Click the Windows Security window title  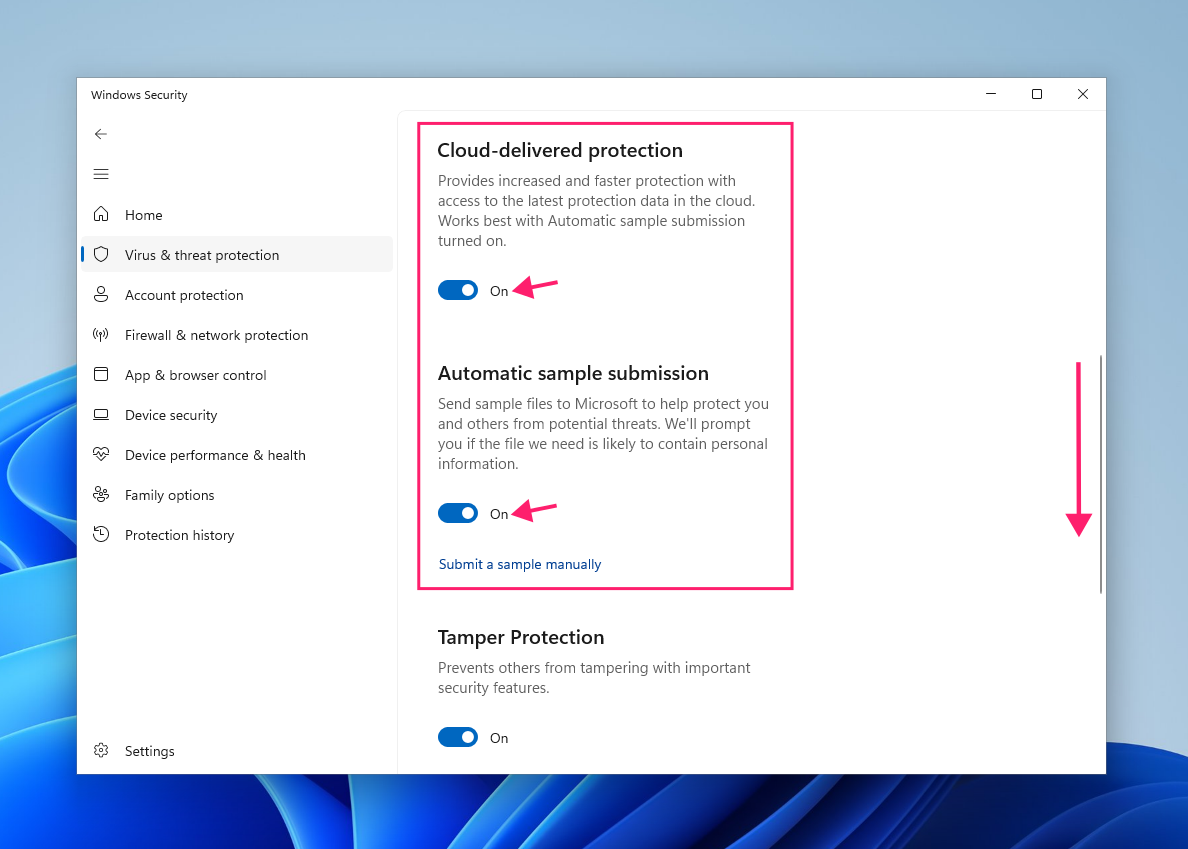coord(139,95)
